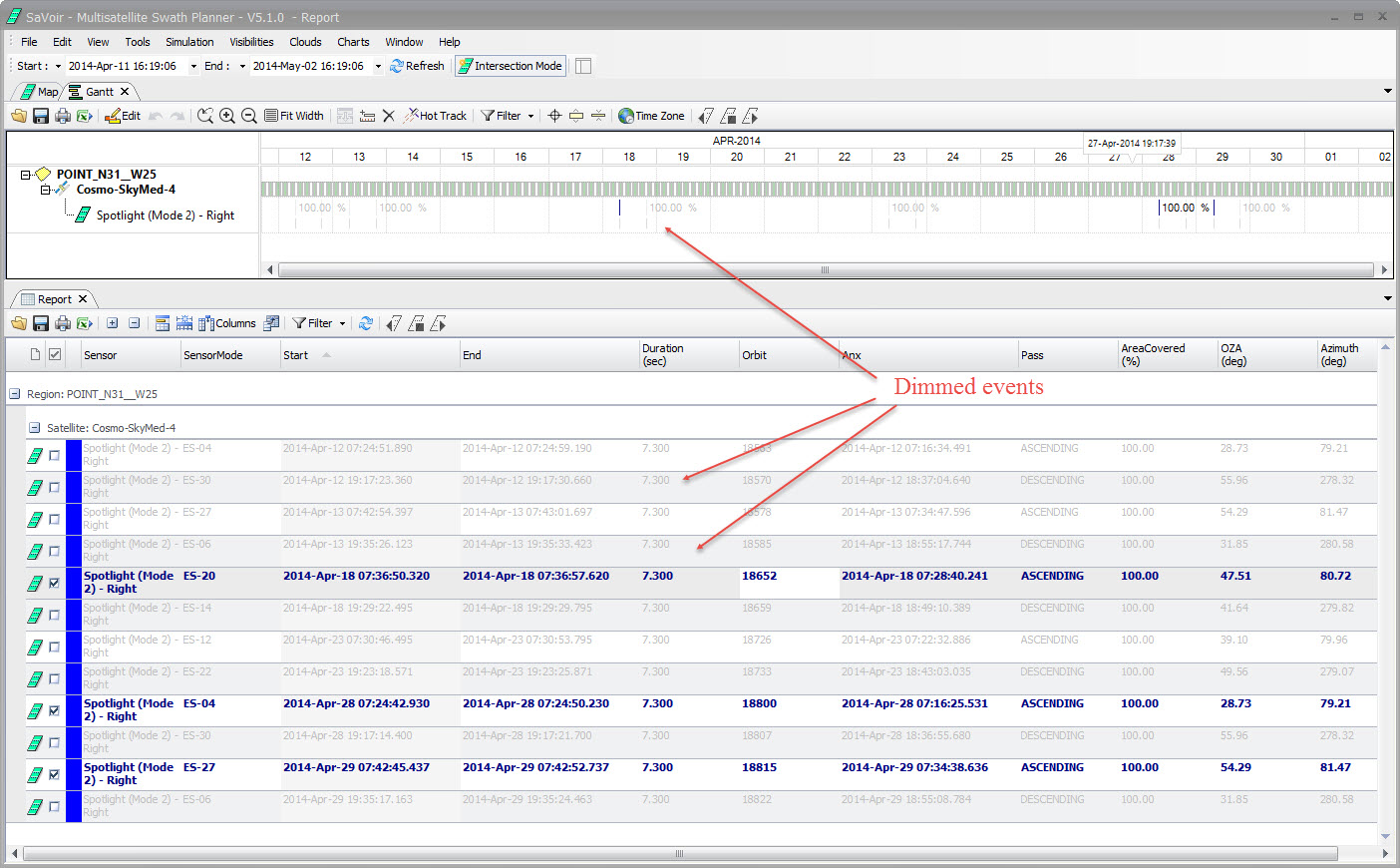Uncheck the ES-20 event on 2014-Apr-18

[55, 583]
